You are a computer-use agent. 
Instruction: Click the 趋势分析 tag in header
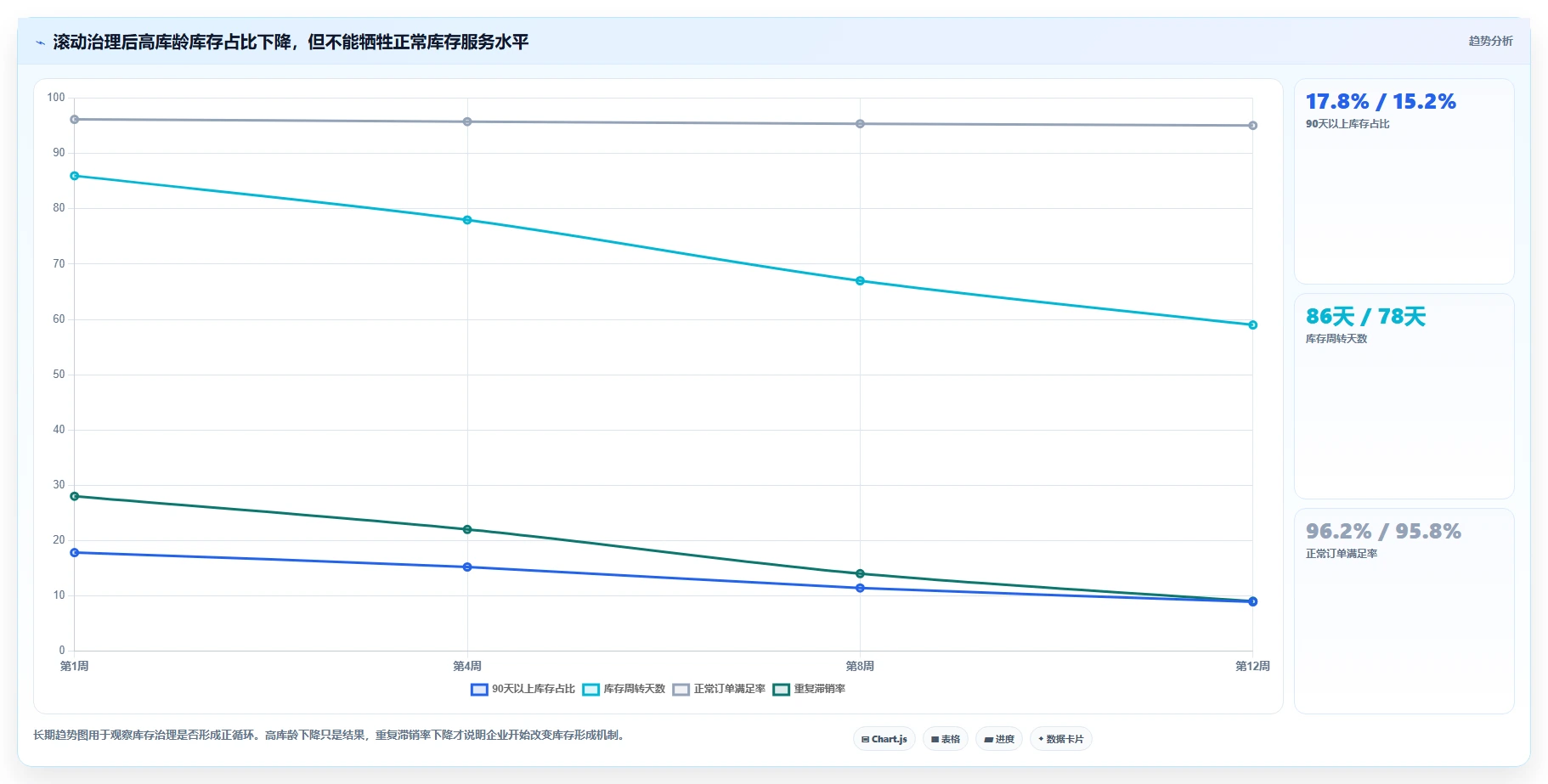[1490, 41]
